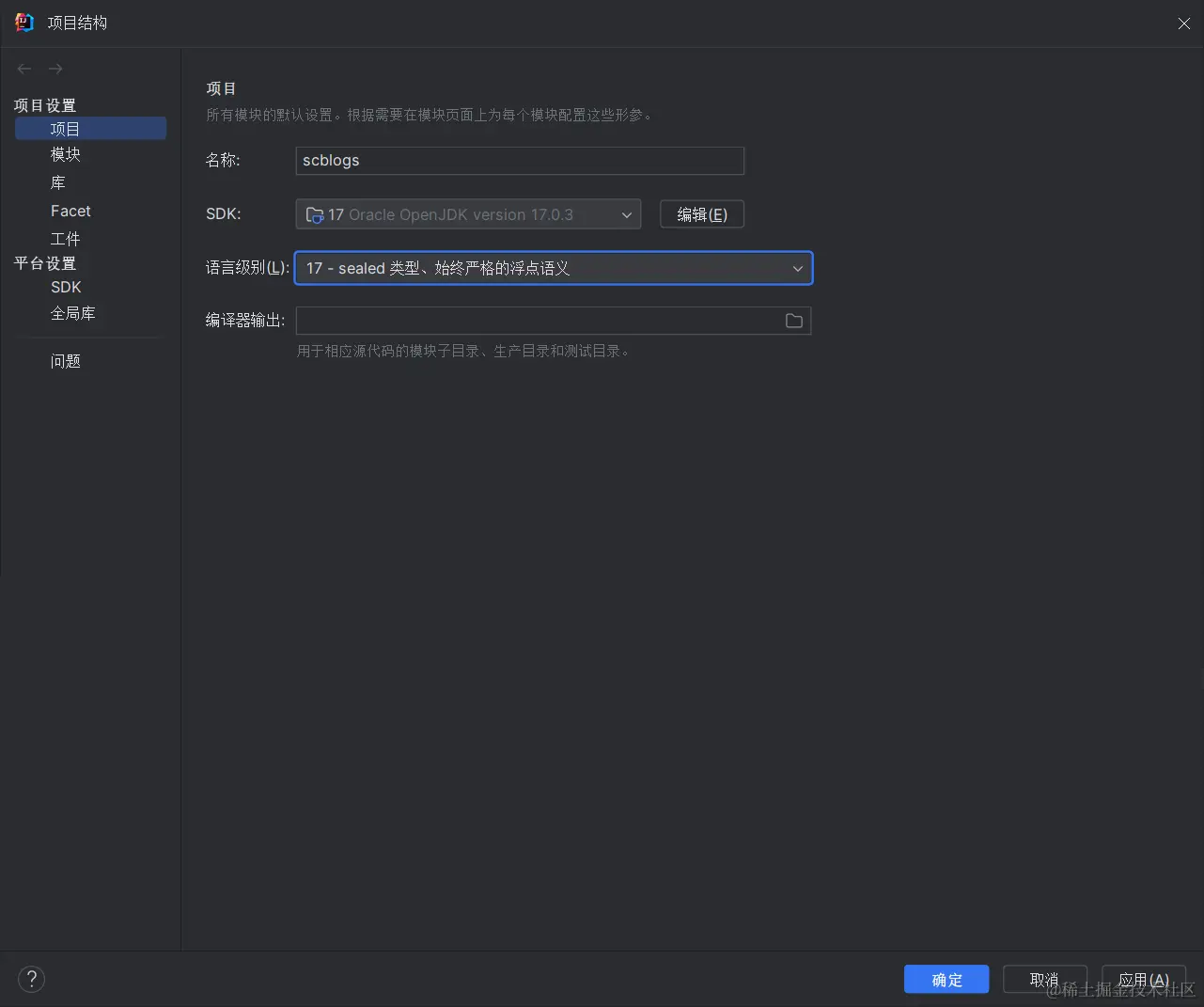Image resolution: width=1204 pixels, height=1007 pixels.
Task: Click the 取消 cancel button
Action: (1044, 979)
